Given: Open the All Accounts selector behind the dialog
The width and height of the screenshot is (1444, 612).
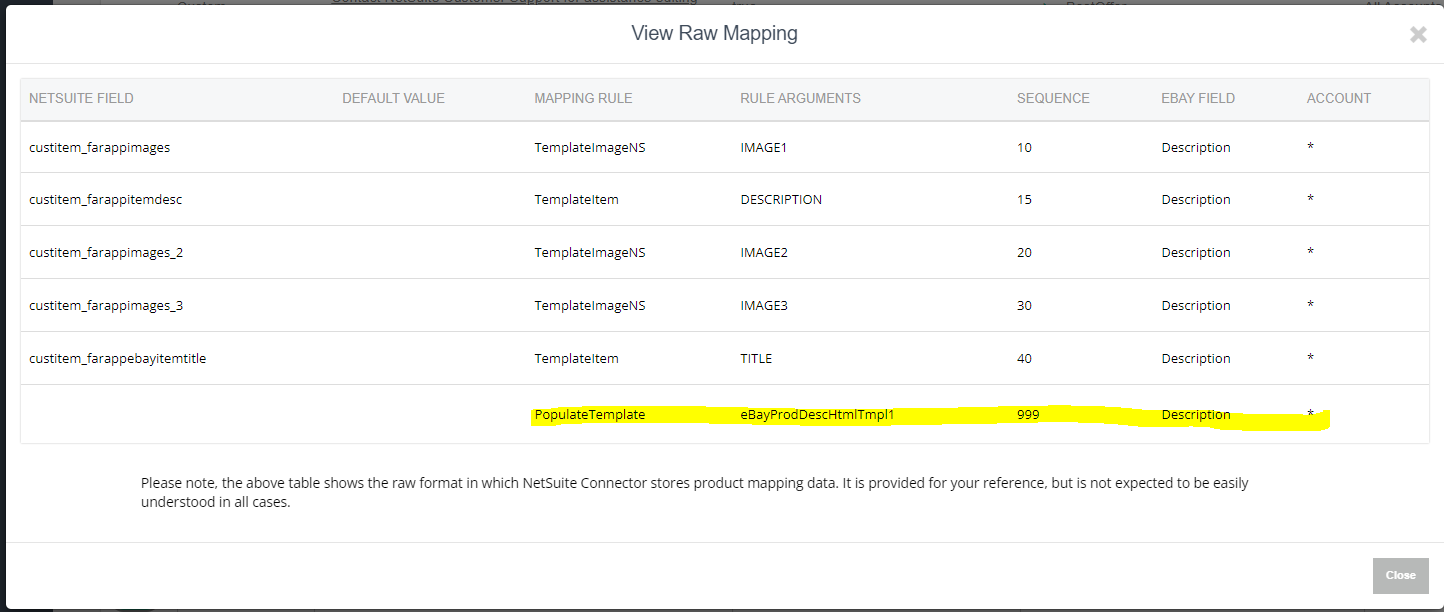Looking at the screenshot, I should (x=1408, y=5).
